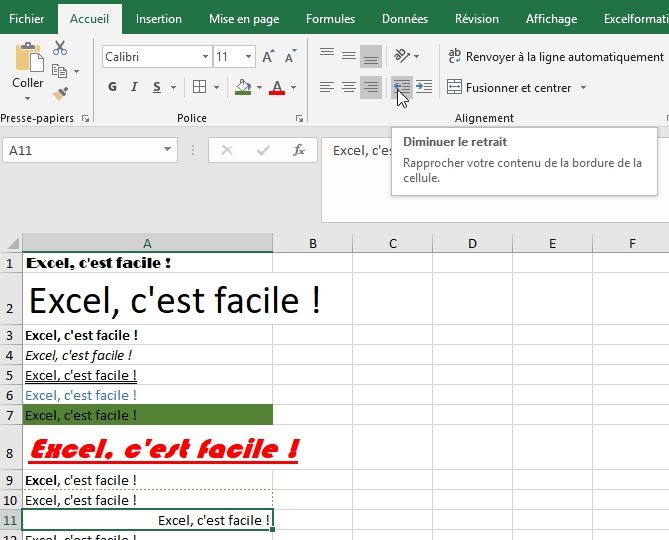Open the Name Box A11 dropdown arrow
Viewport: 669px width, 540px height.
pos(167,149)
